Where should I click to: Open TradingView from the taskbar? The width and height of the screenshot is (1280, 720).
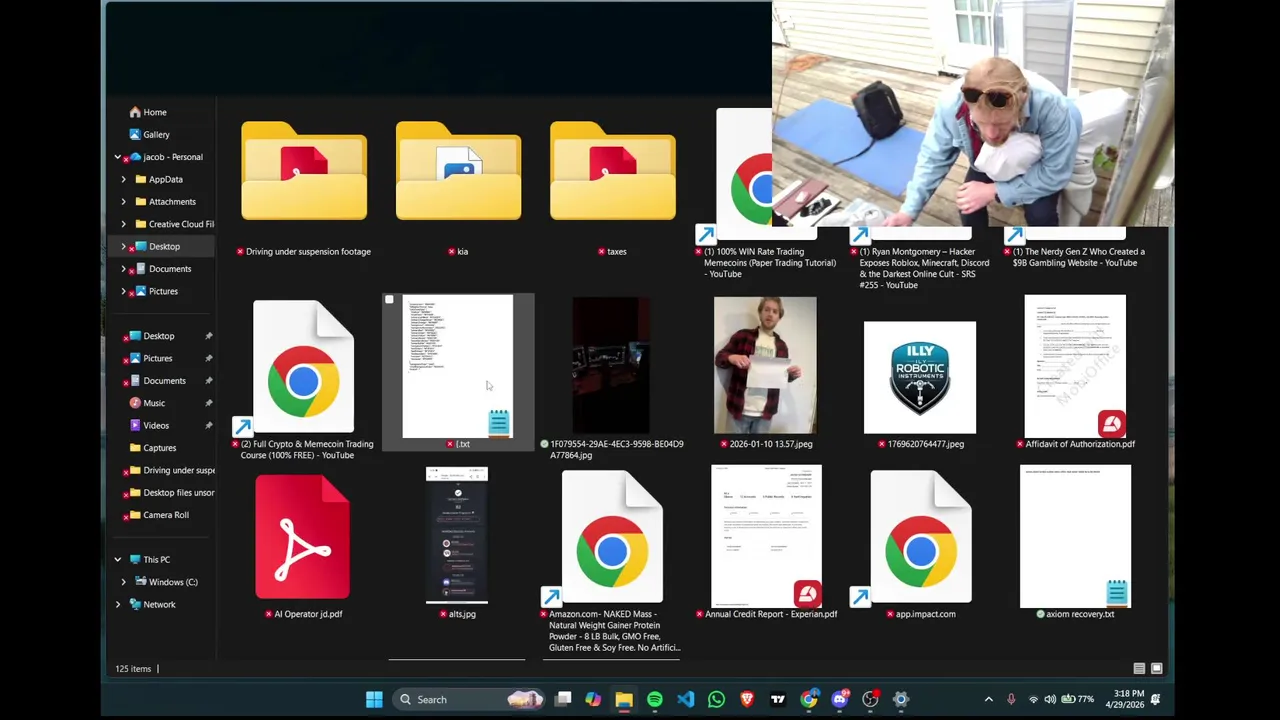click(777, 700)
